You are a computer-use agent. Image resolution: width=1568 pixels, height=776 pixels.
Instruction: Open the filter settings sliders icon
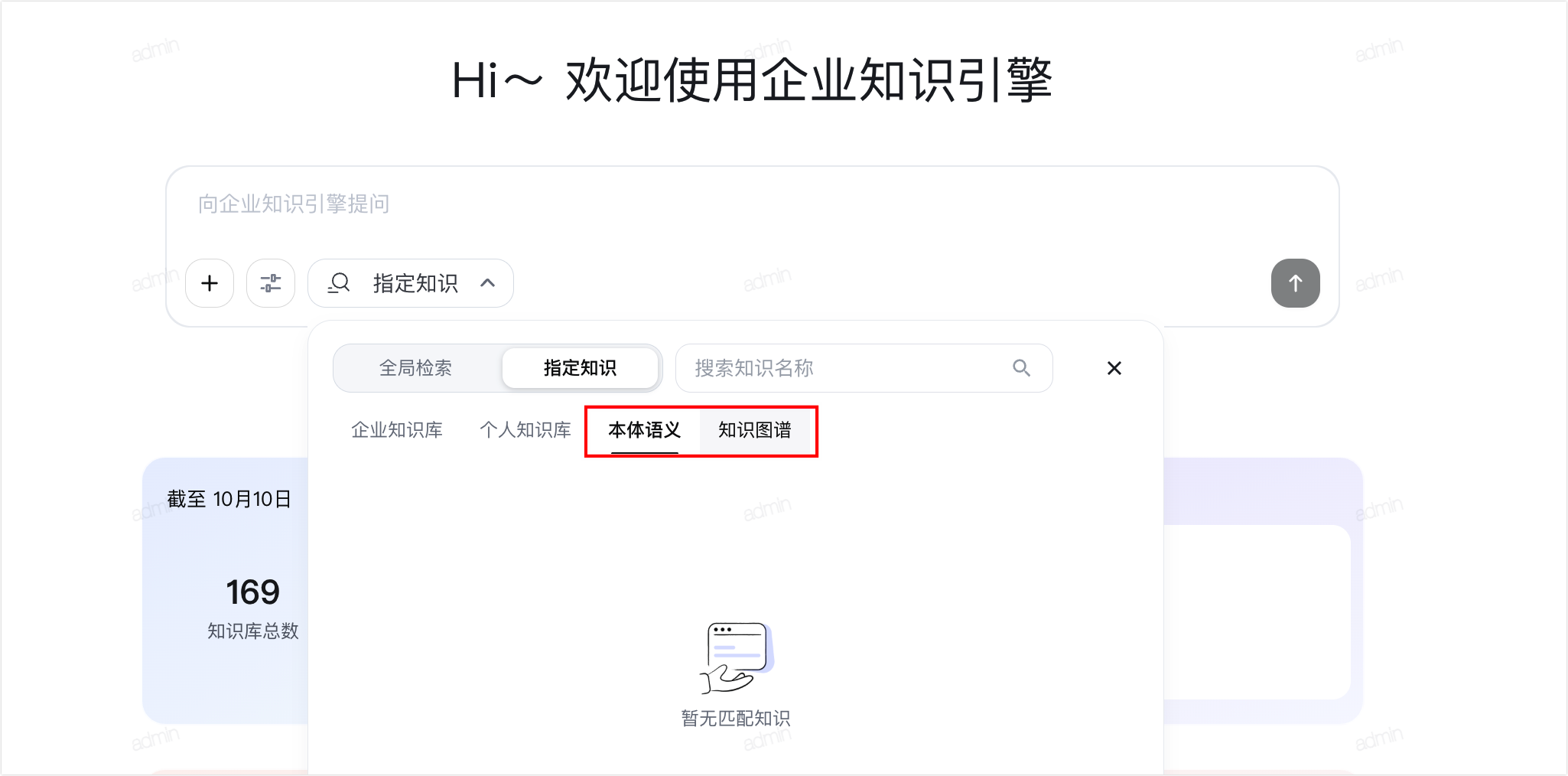pyautogui.click(x=271, y=283)
